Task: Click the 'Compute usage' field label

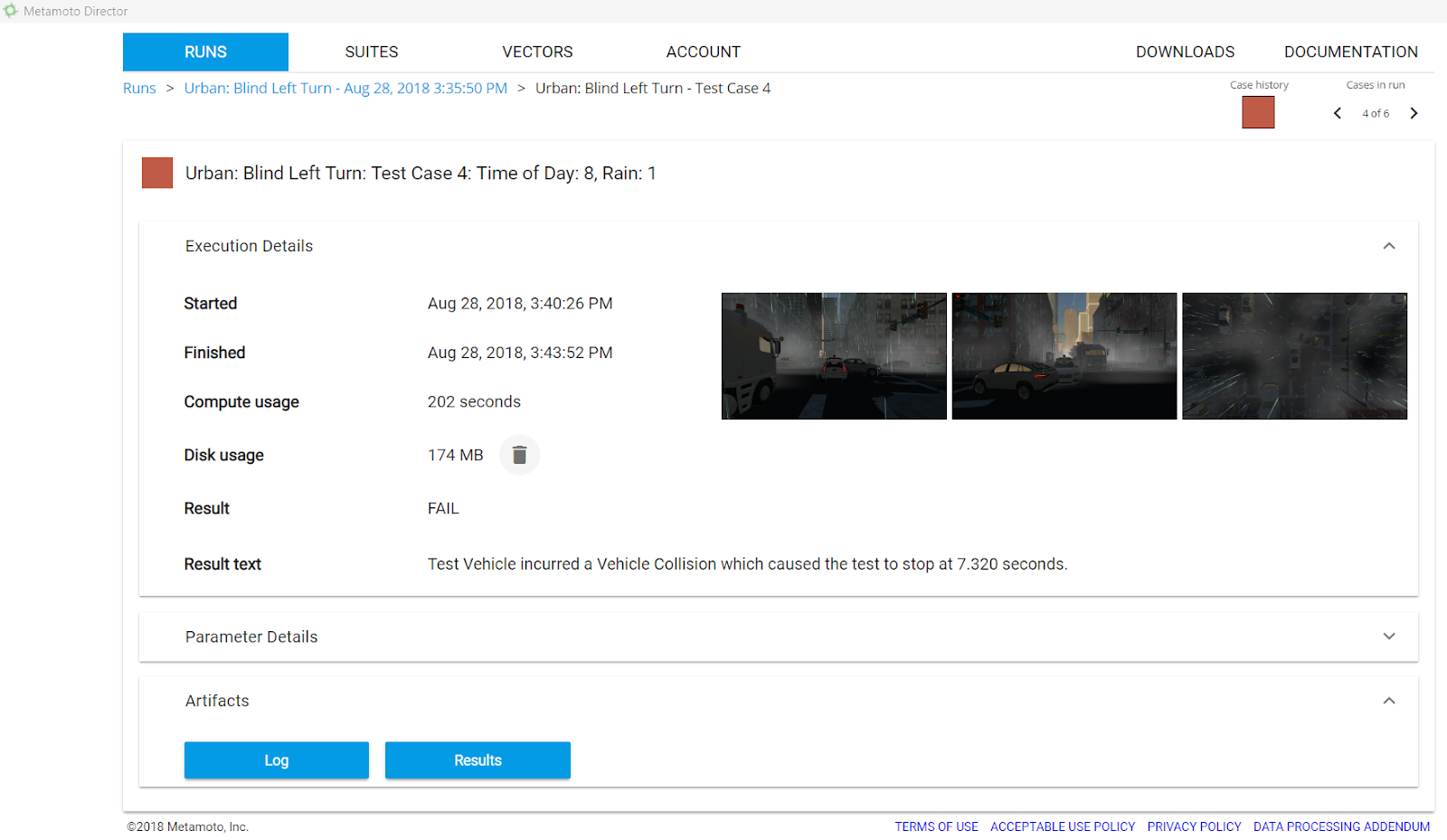Action: (x=241, y=401)
